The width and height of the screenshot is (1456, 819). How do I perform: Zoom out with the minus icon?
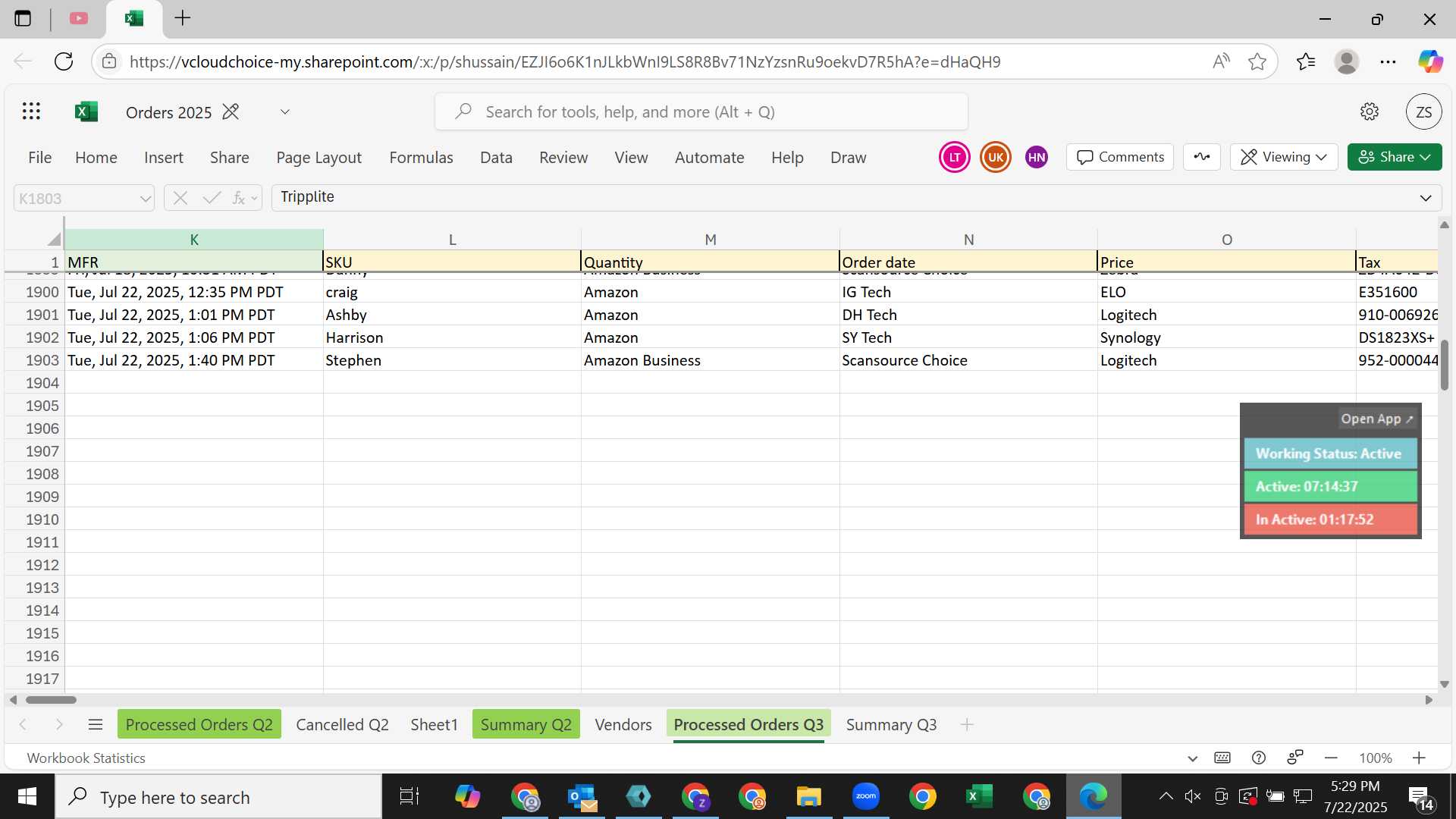coord(1331,758)
